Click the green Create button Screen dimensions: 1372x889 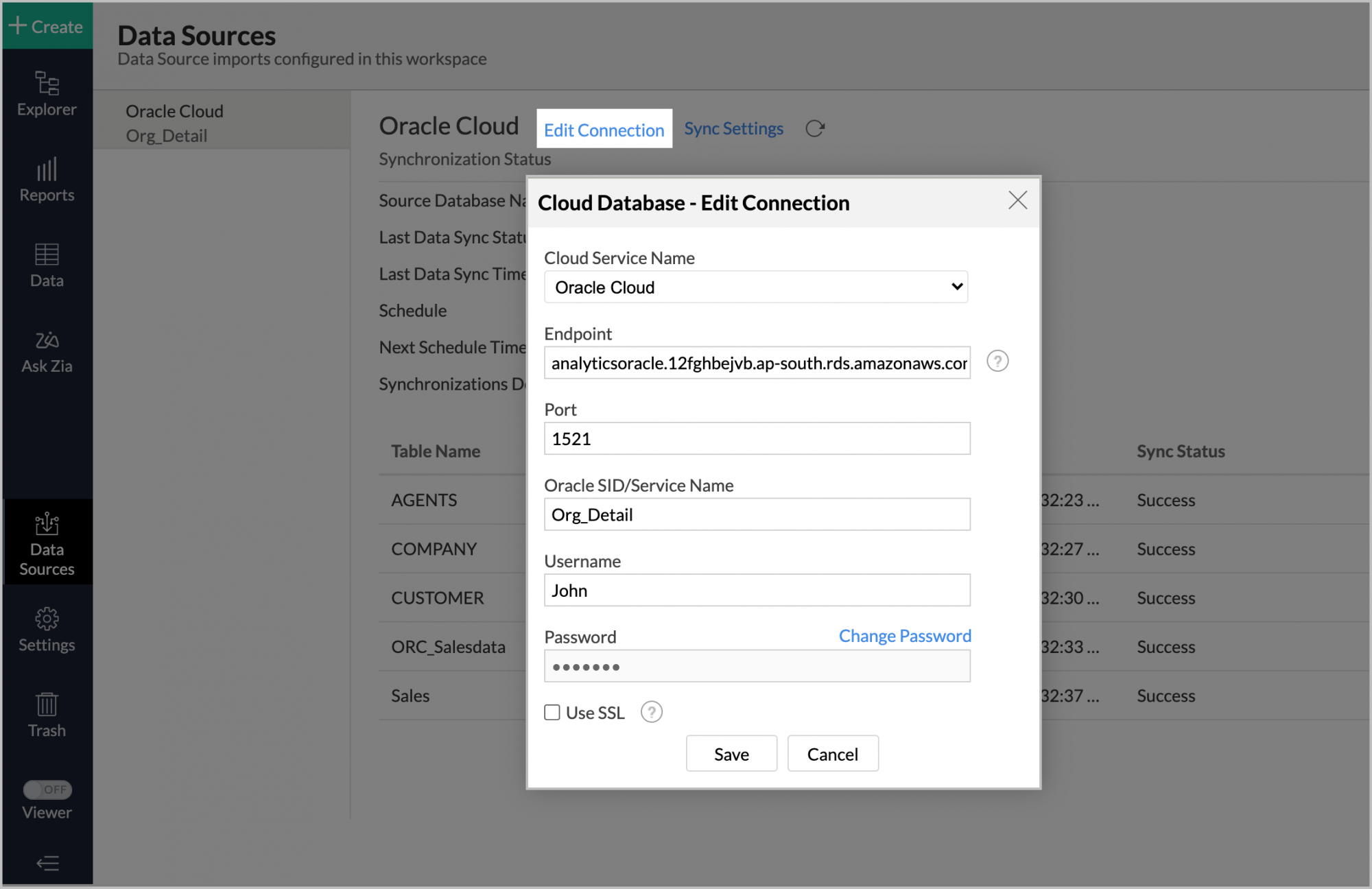46,26
